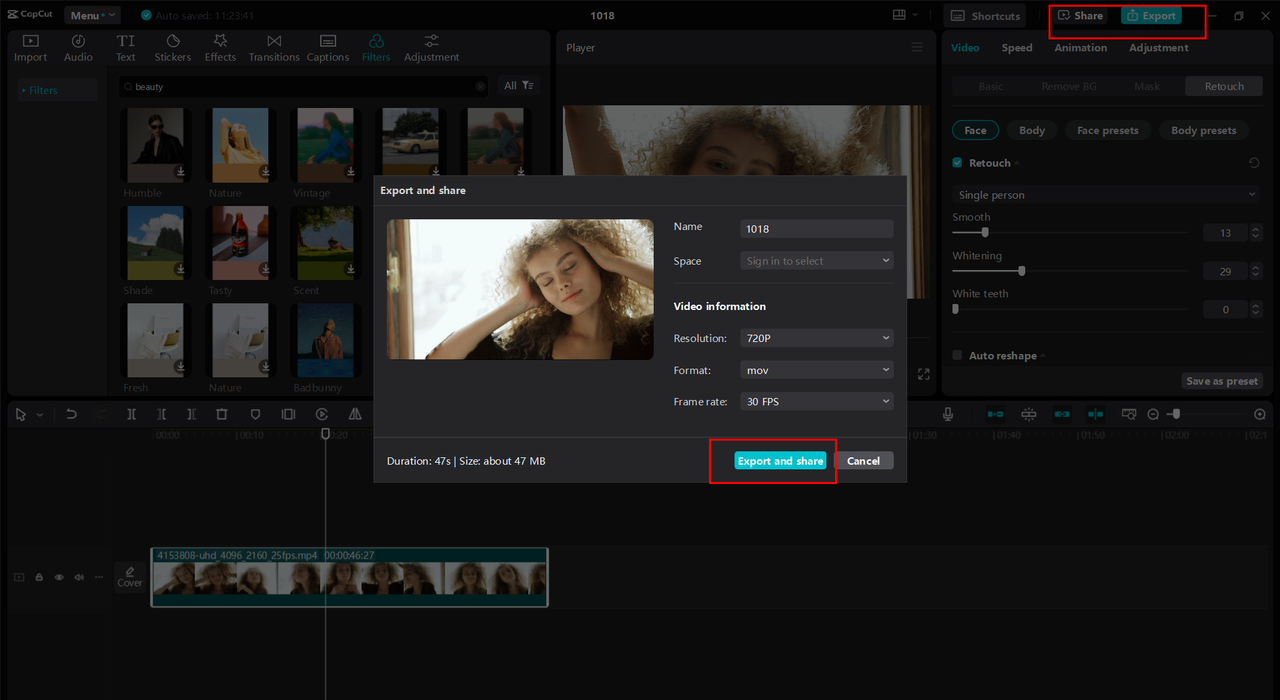1280x700 pixels.
Task: Switch to the Animation tab
Action: coord(1080,48)
